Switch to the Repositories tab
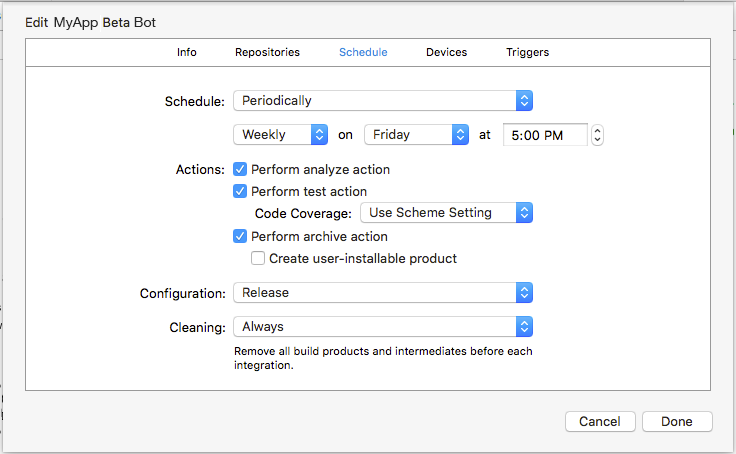The width and height of the screenshot is (736, 454). pyautogui.click(x=267, y=52)
